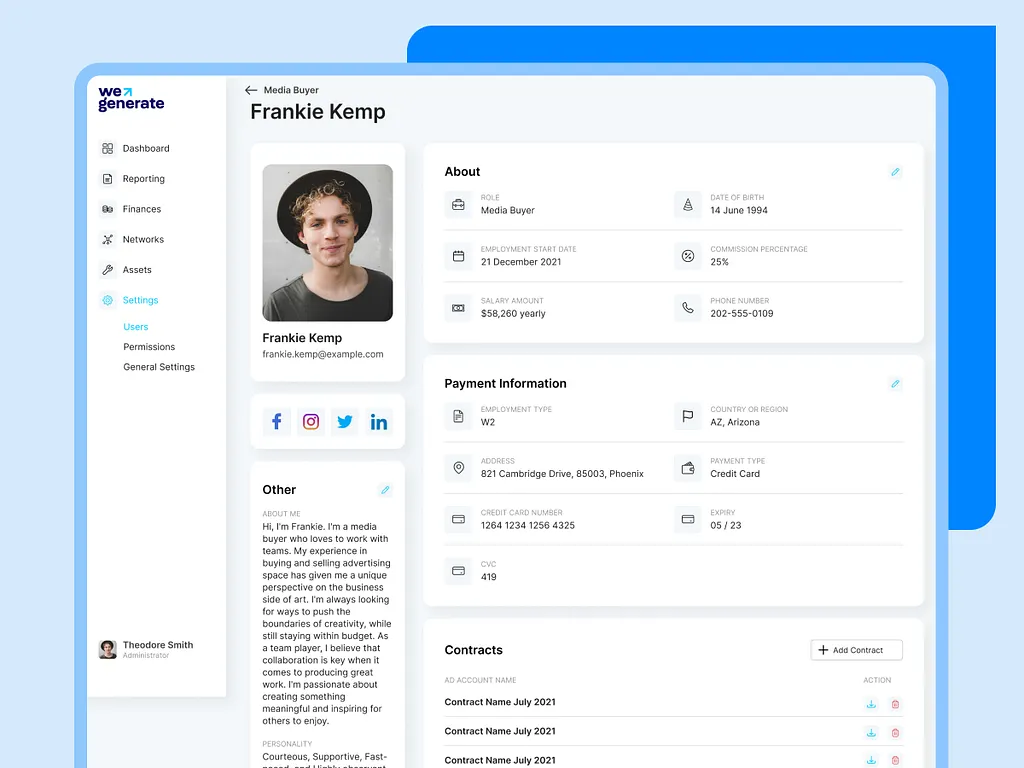This screenshot has height=768, width=1024.
Task: Click the wallet icon beside Payment Type
Action: [688, 468]
